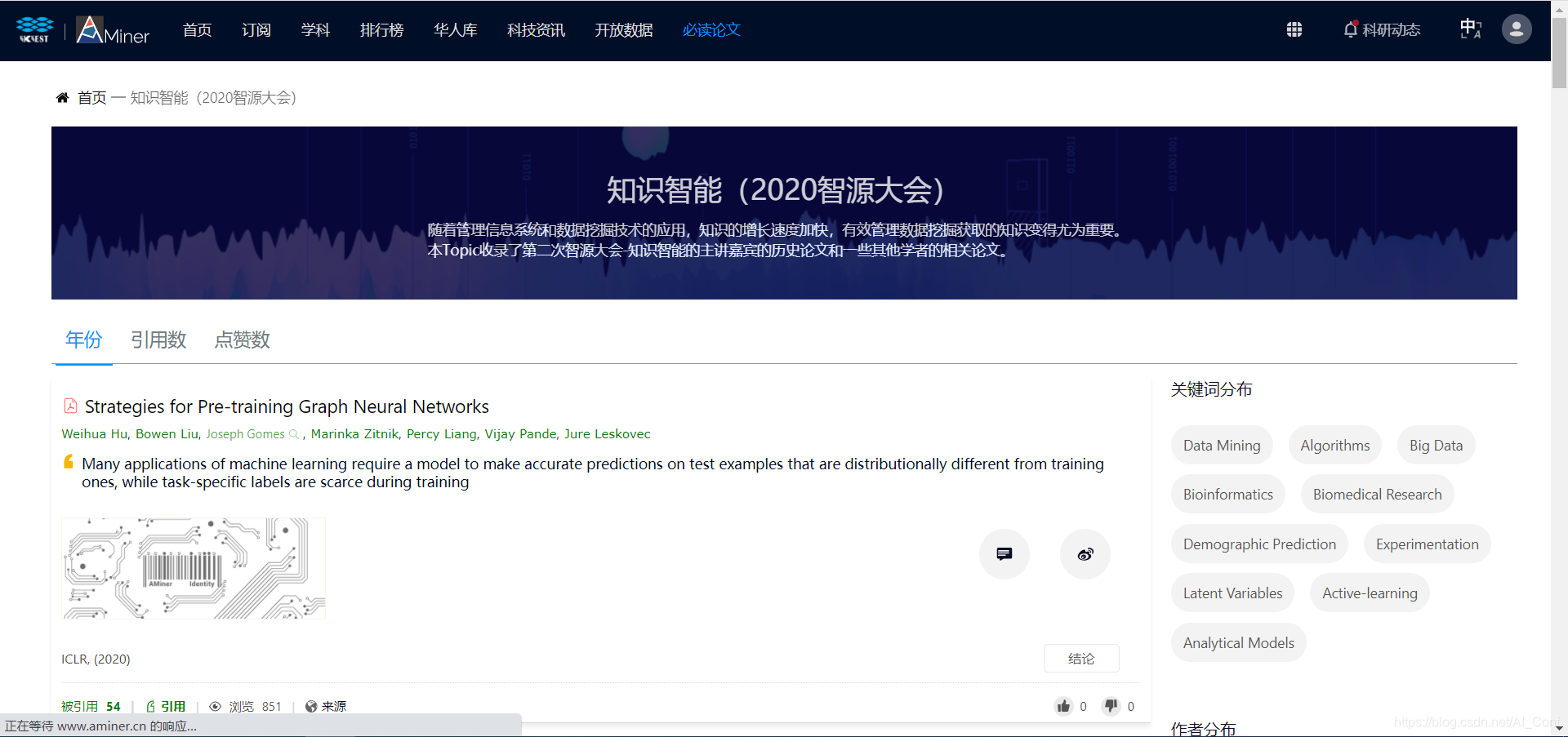Open the paper titled Strategies for Pre-training Graph Neural Networks
Image resolution: width=1568 pixels, height=737 pixels.
click(x=287, y=406)
